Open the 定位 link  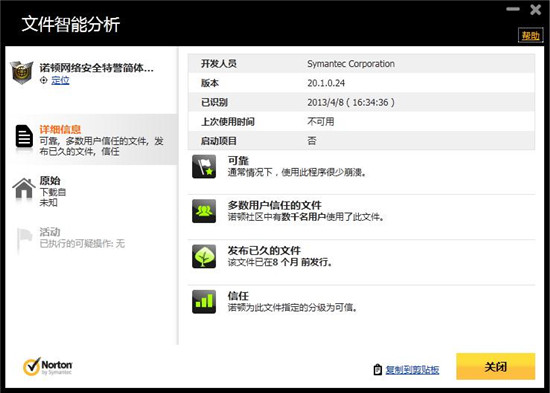point(60,80)
